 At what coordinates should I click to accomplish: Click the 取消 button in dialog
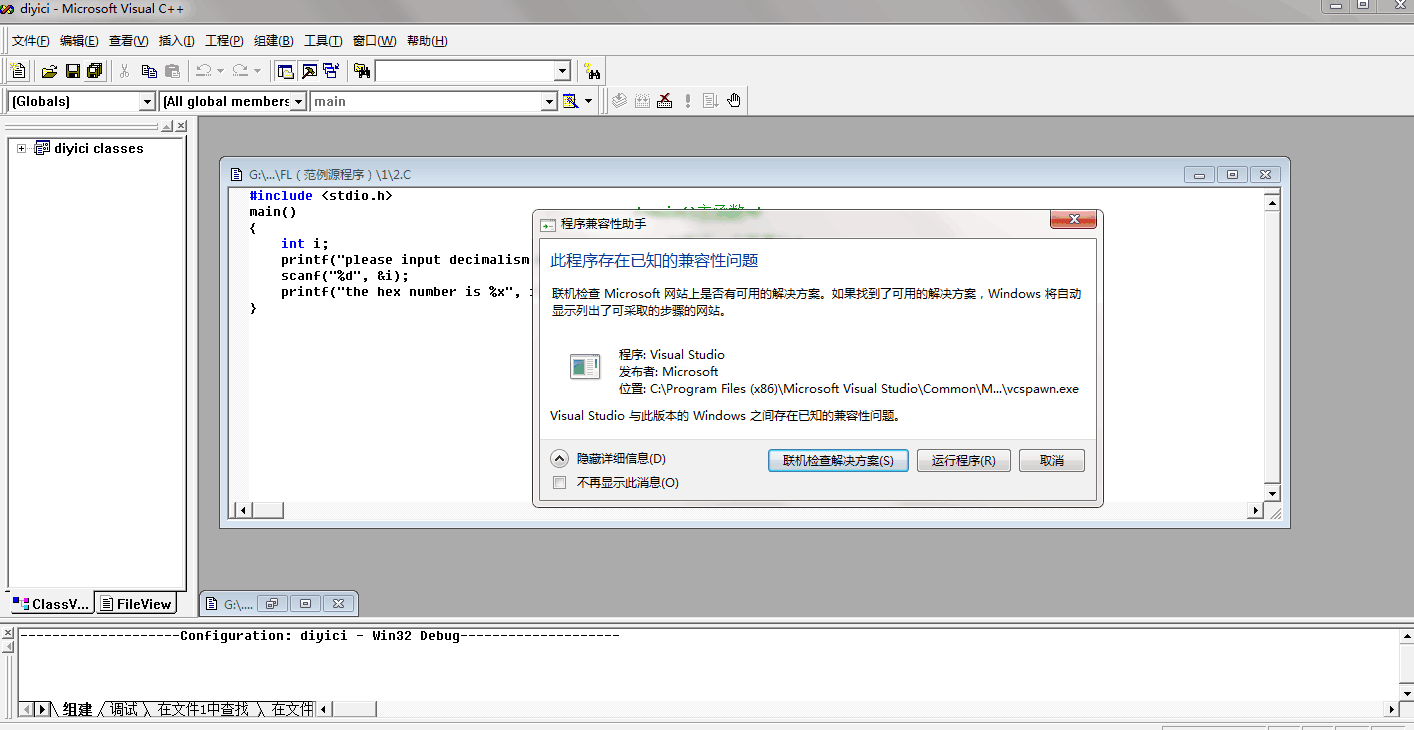pyautogui.click(x=1052, y=461)
